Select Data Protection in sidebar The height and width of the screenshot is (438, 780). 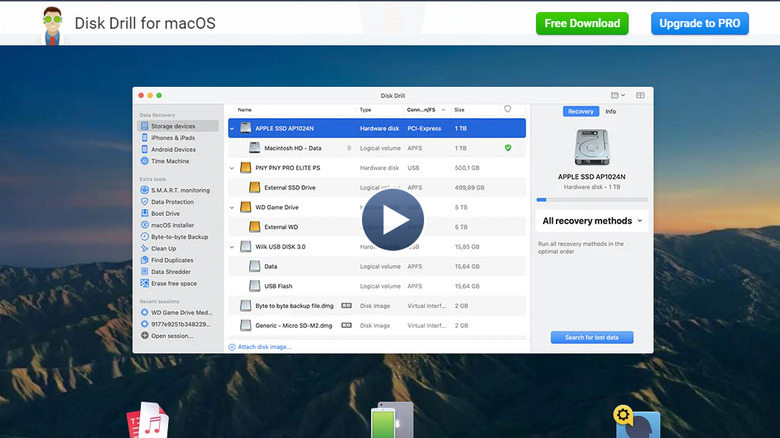tap(172, 202)
